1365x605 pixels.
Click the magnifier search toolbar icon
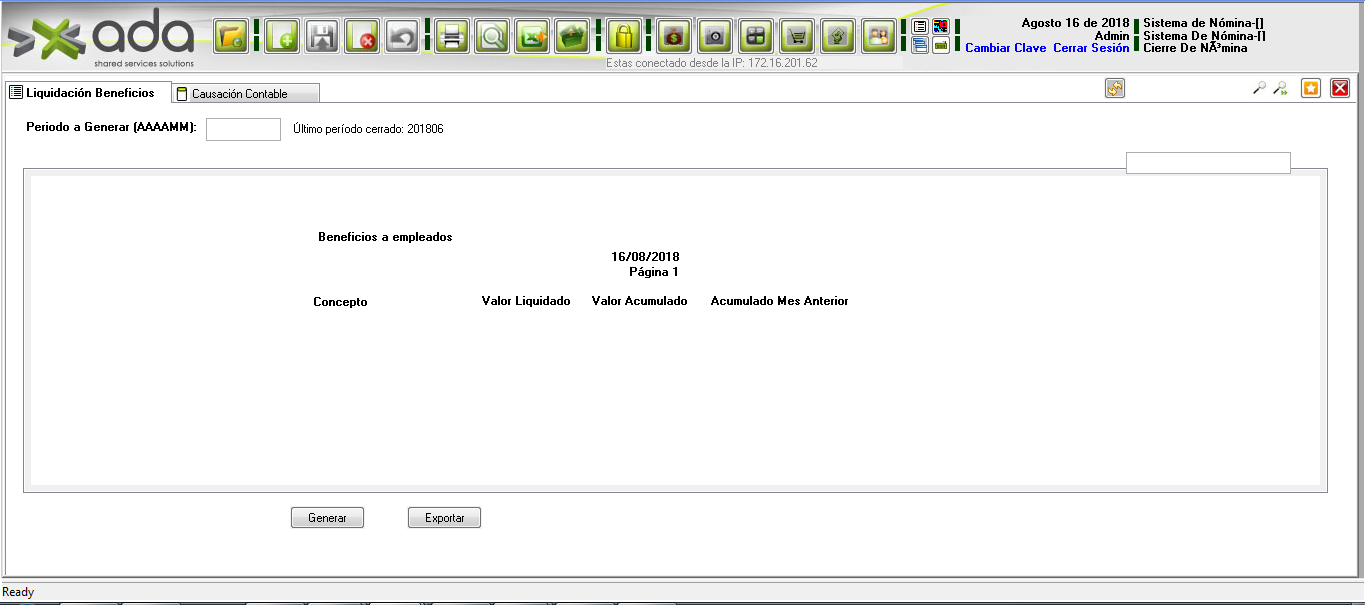pos(491,37)
